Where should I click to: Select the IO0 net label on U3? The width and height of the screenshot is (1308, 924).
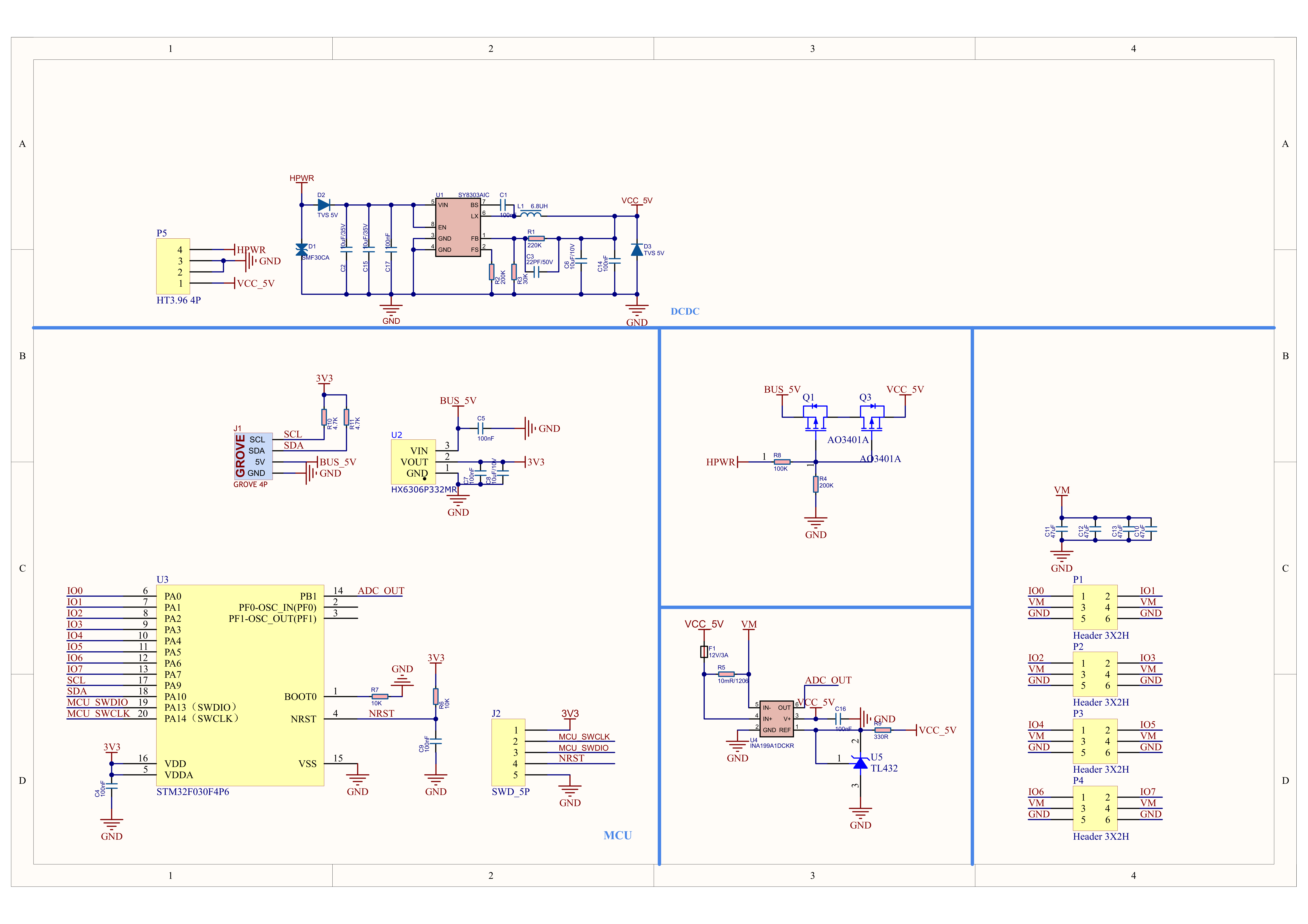point(75,591)
